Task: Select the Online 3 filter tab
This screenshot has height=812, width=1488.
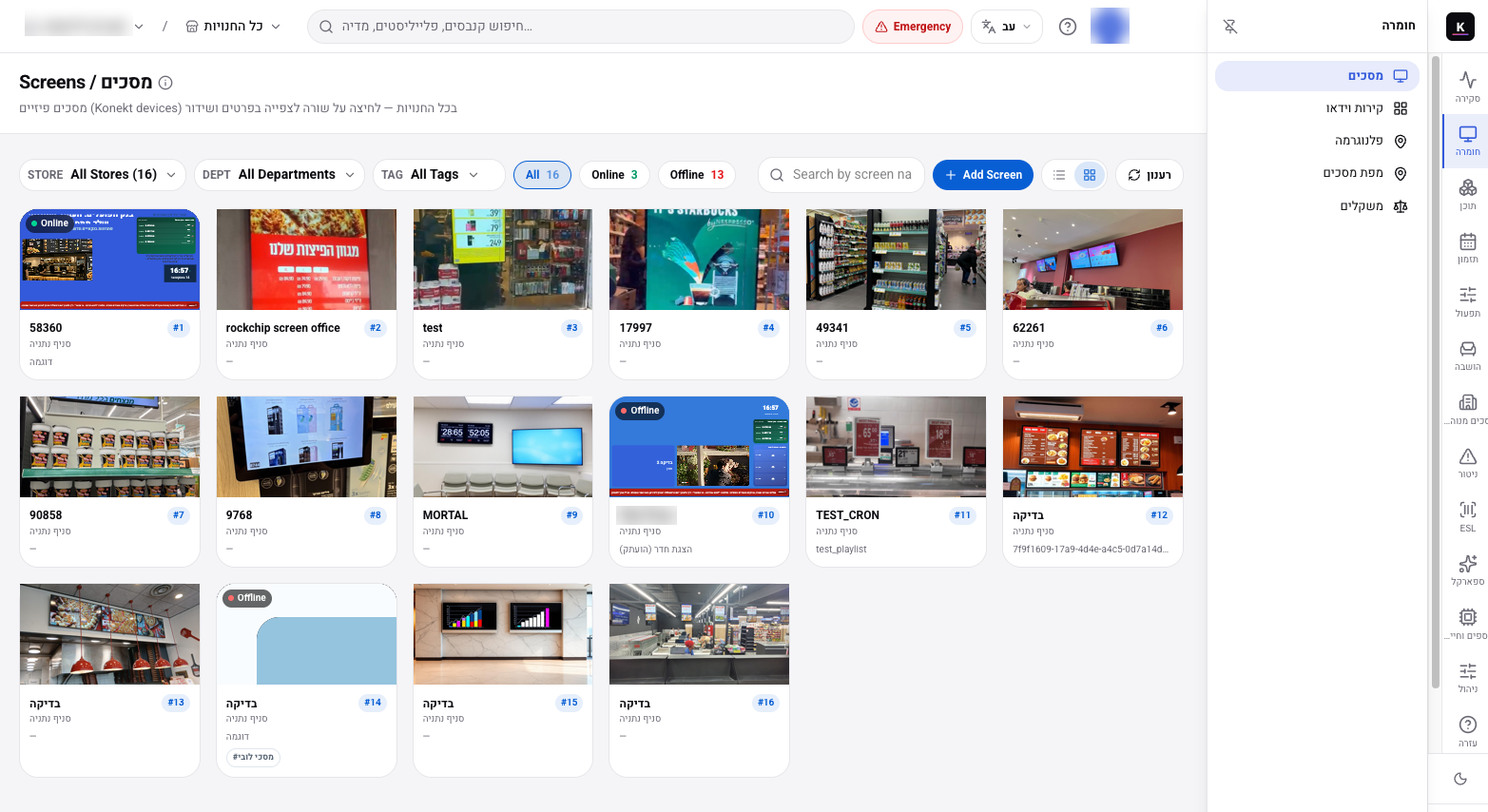Action: click(614, 175)
